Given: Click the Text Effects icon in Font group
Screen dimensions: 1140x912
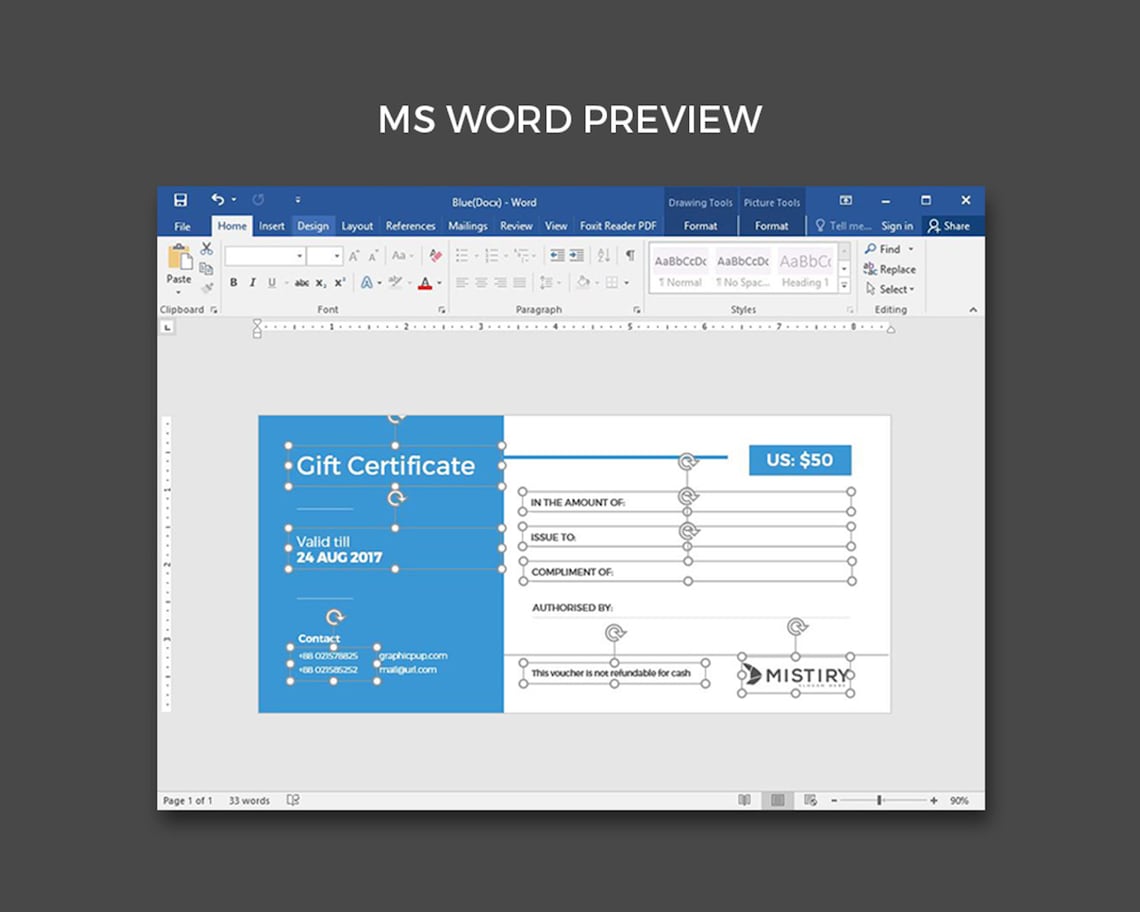Looking at the screenshot, I should point(367,282).
